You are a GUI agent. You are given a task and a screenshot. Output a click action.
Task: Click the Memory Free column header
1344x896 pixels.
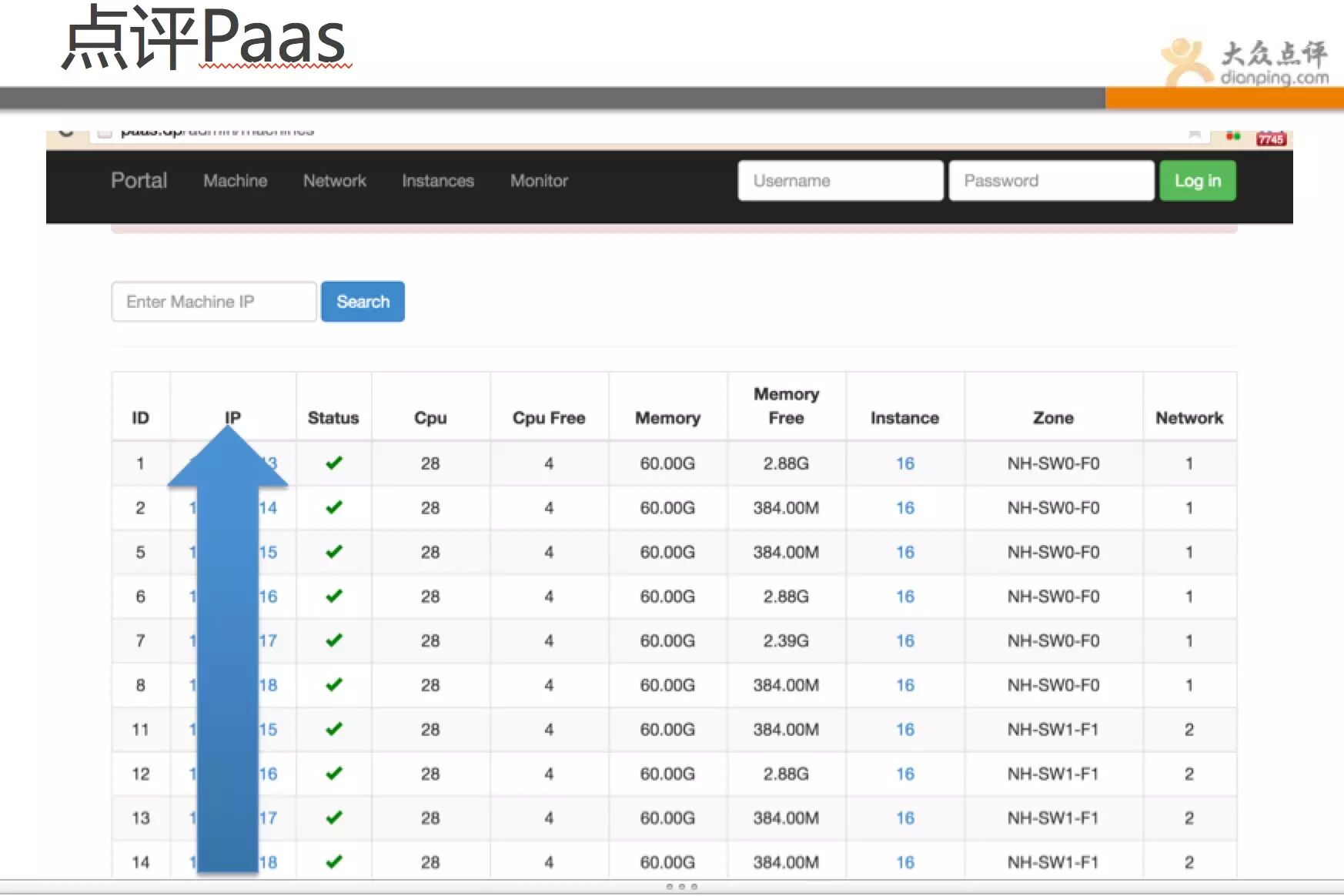786,406
